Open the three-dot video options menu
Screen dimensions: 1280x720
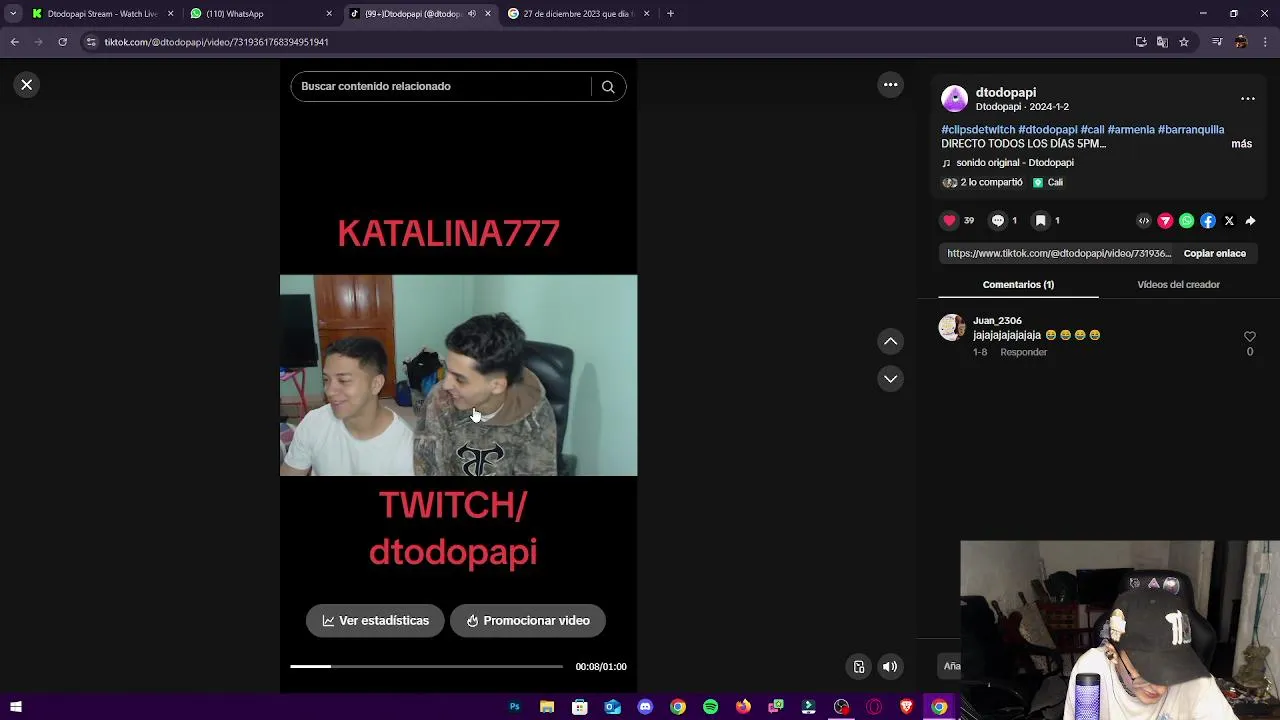coord(890,85)
